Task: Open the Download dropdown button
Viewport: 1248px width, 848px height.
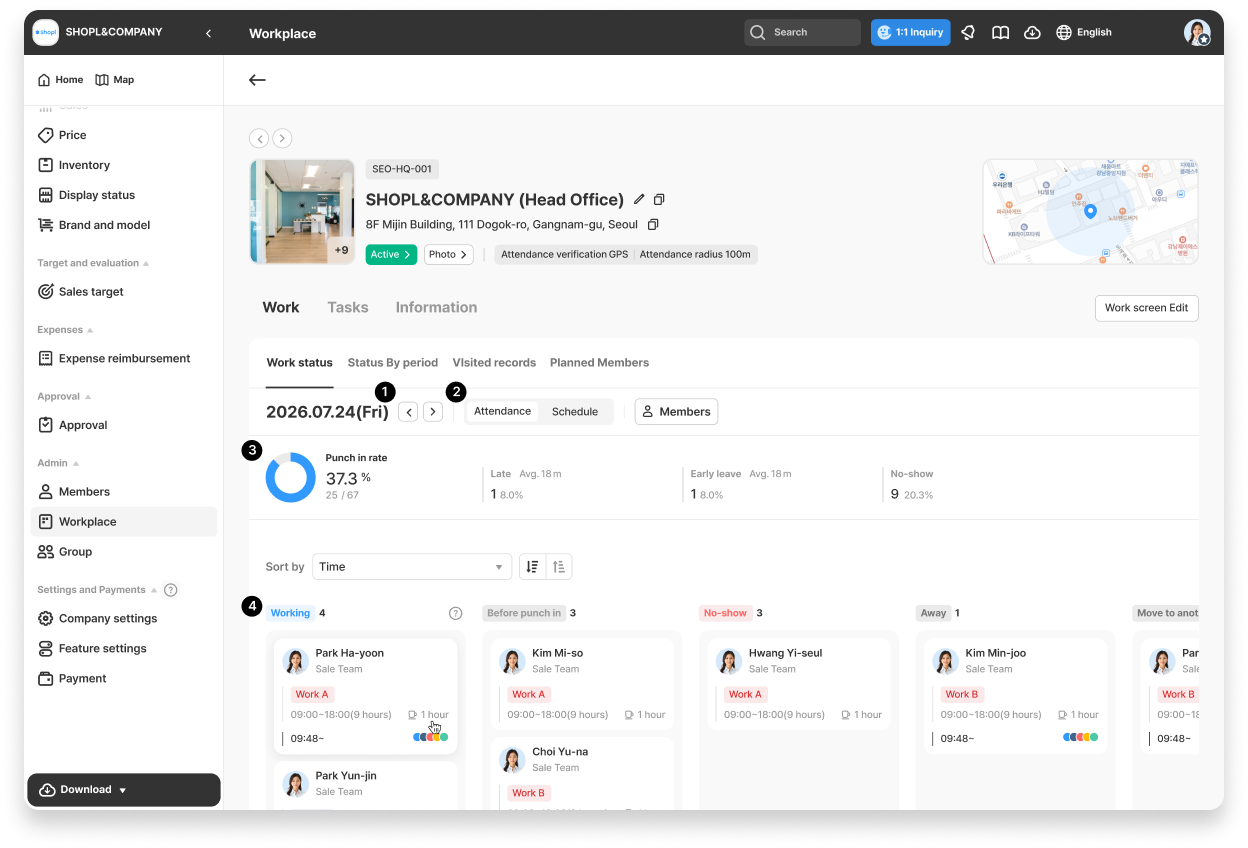Action: click(x=124, y=790)
